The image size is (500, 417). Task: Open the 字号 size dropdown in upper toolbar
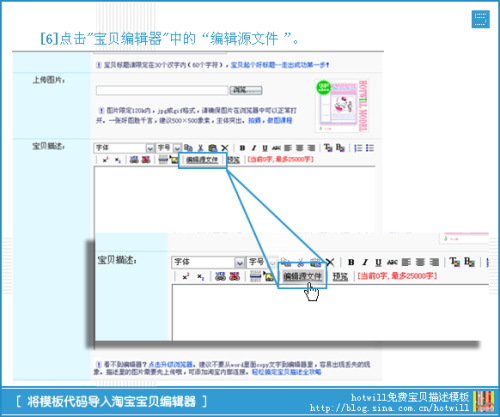coord(169,148)
